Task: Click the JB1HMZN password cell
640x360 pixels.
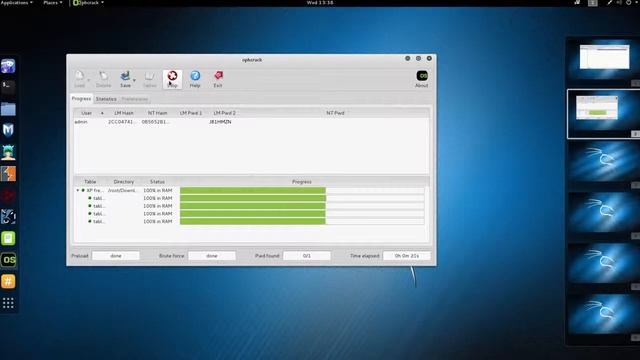Action: (x=220, y=122)
